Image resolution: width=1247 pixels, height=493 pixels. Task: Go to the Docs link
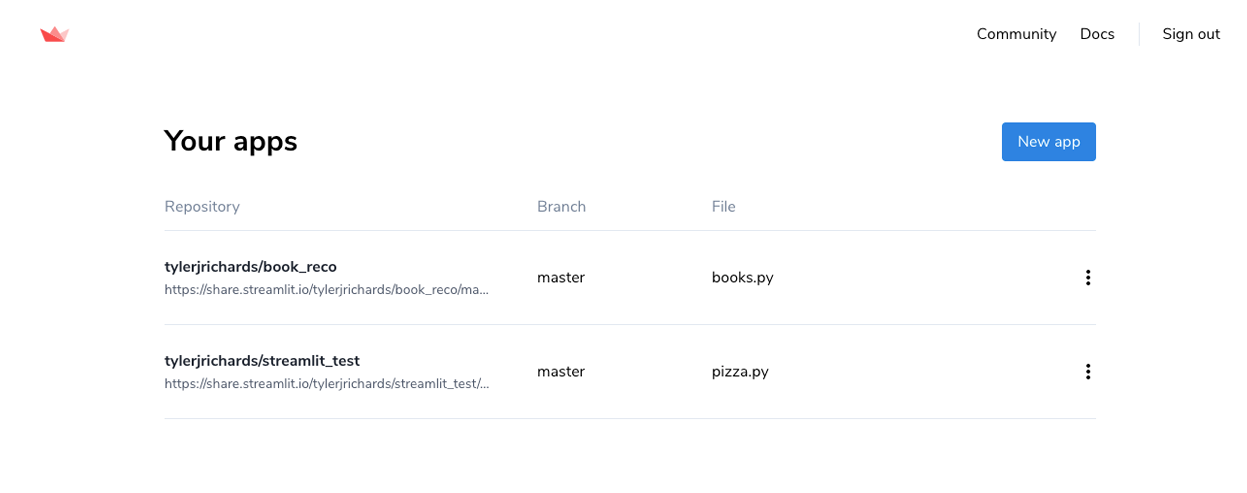tap(1097, 34)
